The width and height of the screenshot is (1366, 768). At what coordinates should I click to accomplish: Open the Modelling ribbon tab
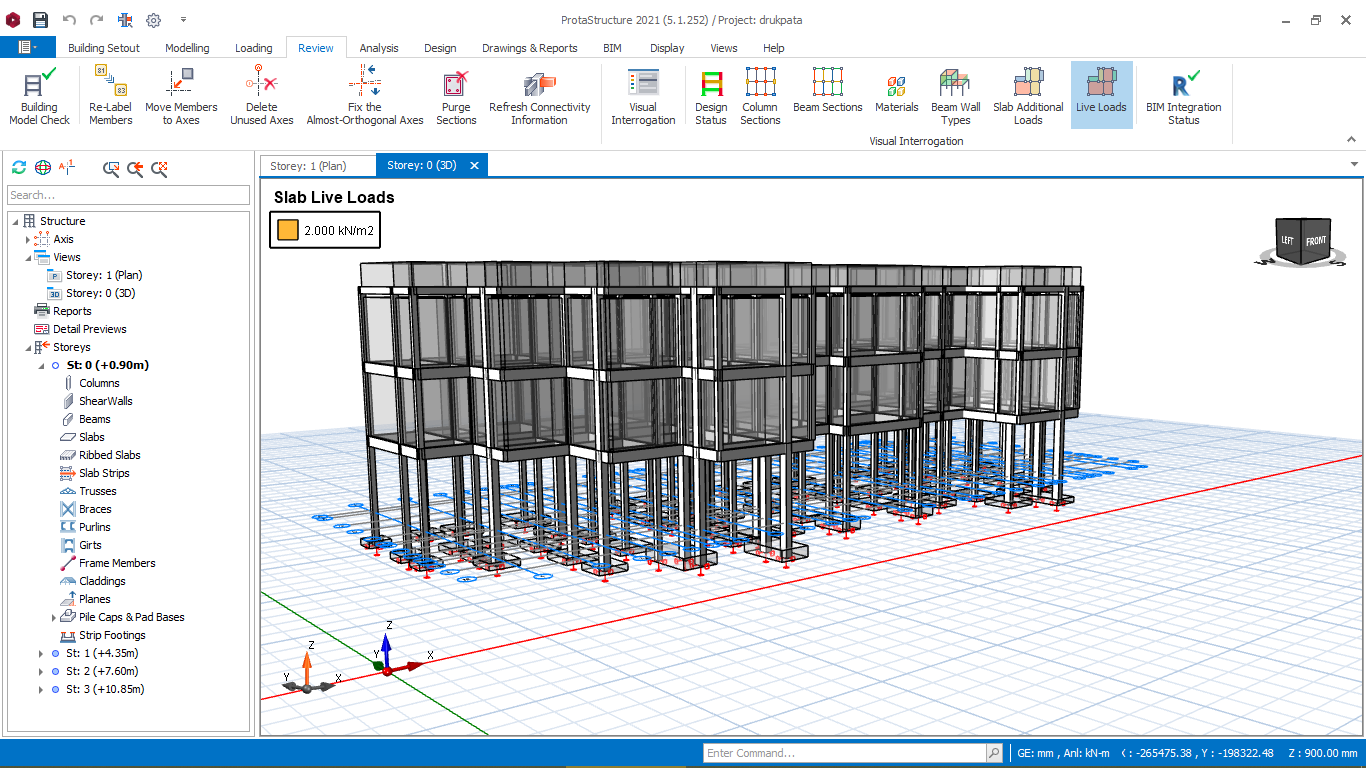pos(187,48)
